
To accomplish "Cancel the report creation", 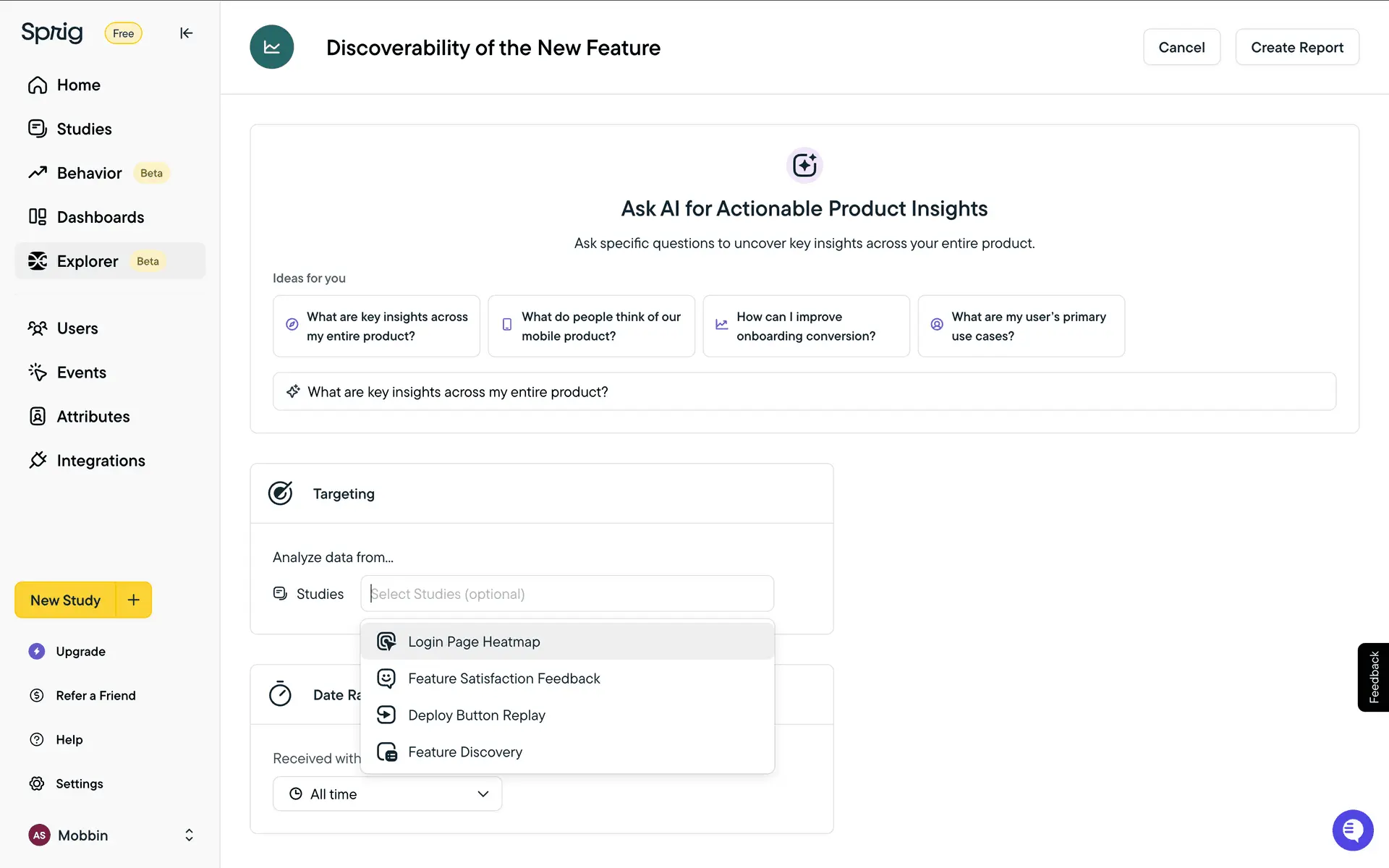I will click(x=1181, y=47).
